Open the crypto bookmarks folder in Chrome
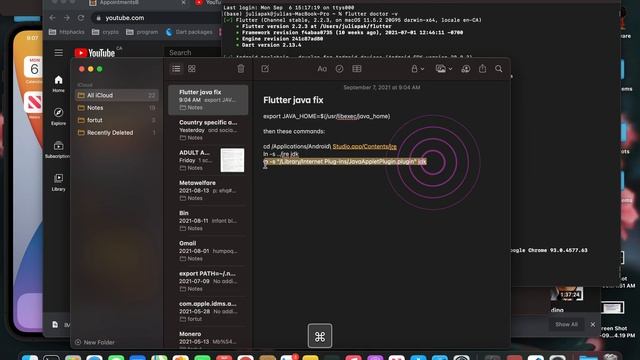The height and width of the screenshot is (360, 640). click(105, 32)
